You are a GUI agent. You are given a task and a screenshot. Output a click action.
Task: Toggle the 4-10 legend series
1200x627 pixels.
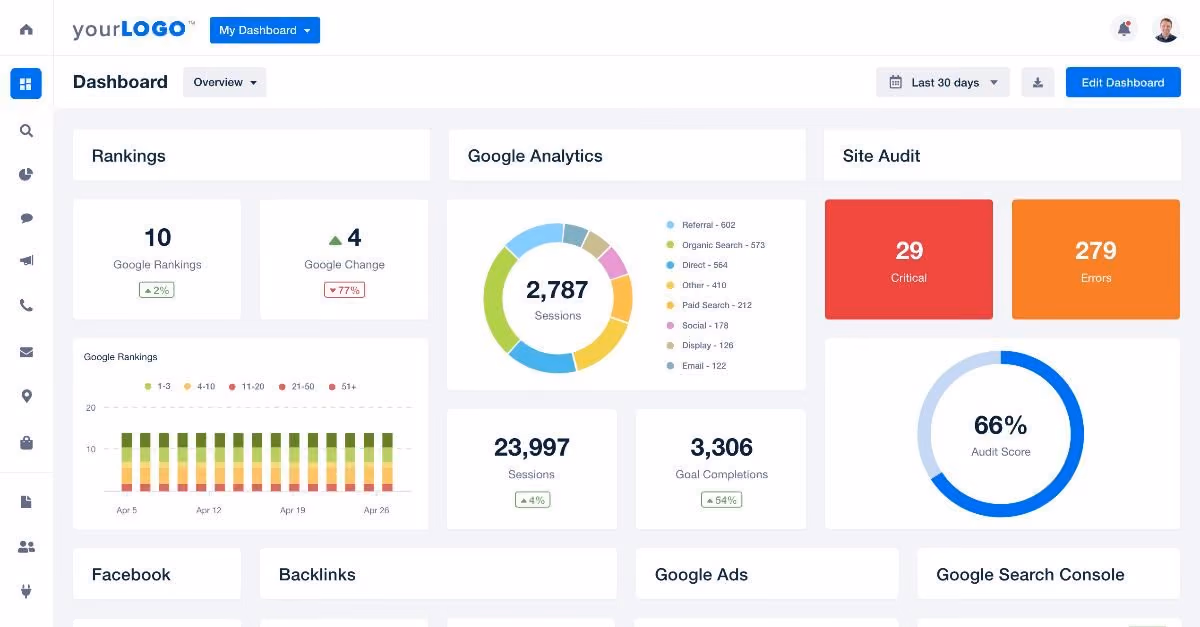[x=201, y=386]
